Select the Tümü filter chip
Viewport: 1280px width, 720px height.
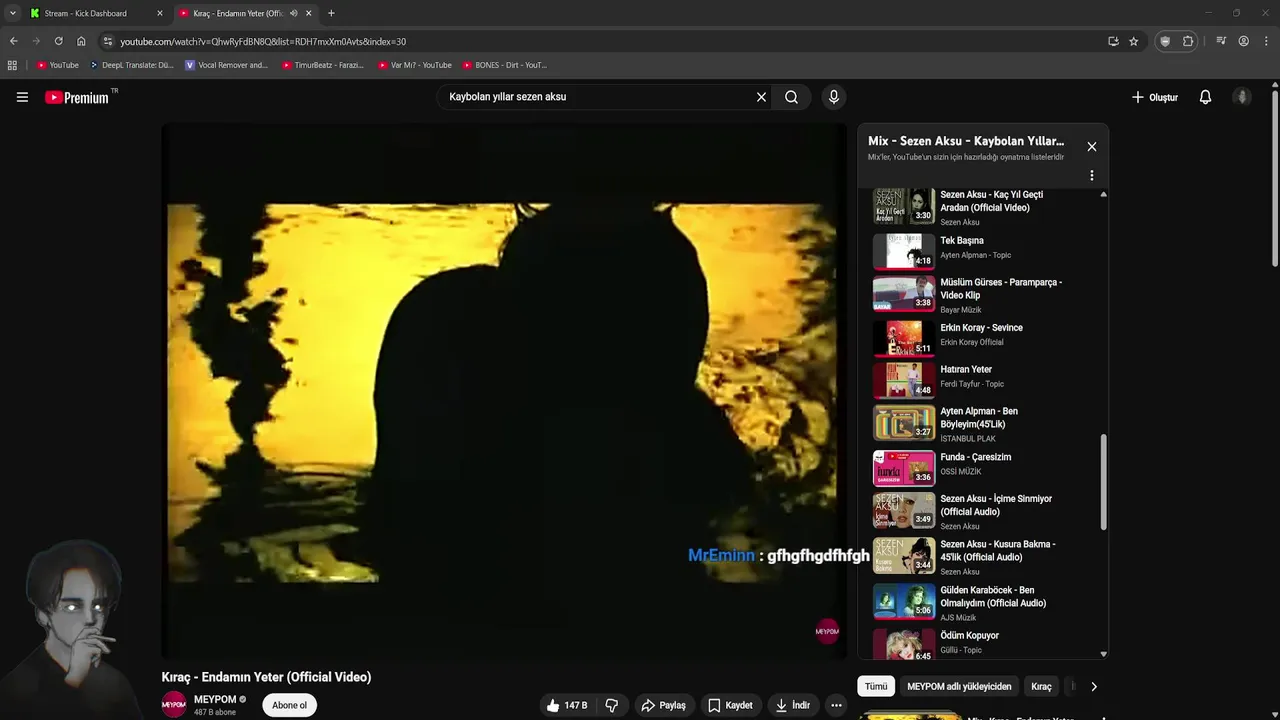[x=876, y=686]
